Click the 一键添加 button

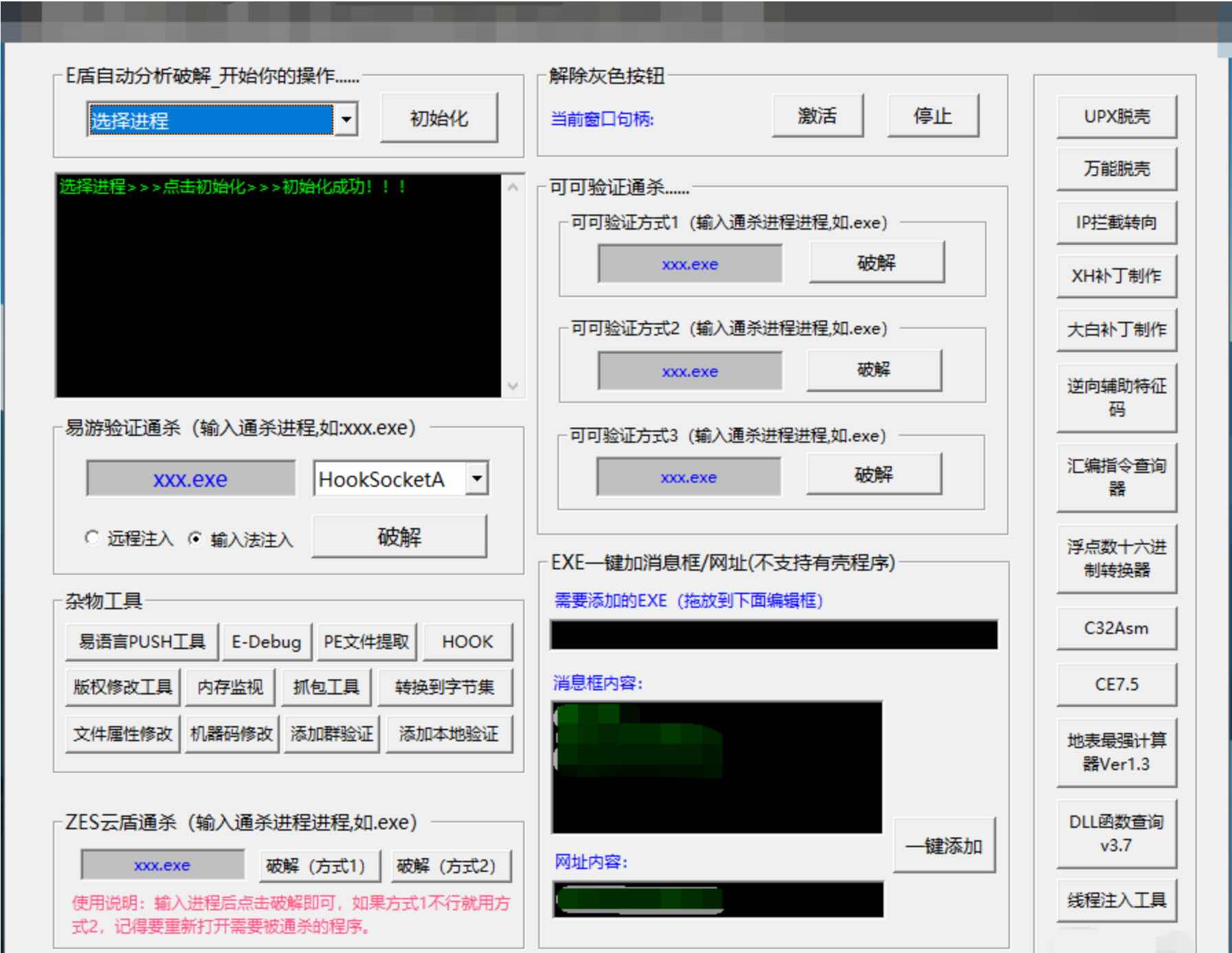point(944,846)
